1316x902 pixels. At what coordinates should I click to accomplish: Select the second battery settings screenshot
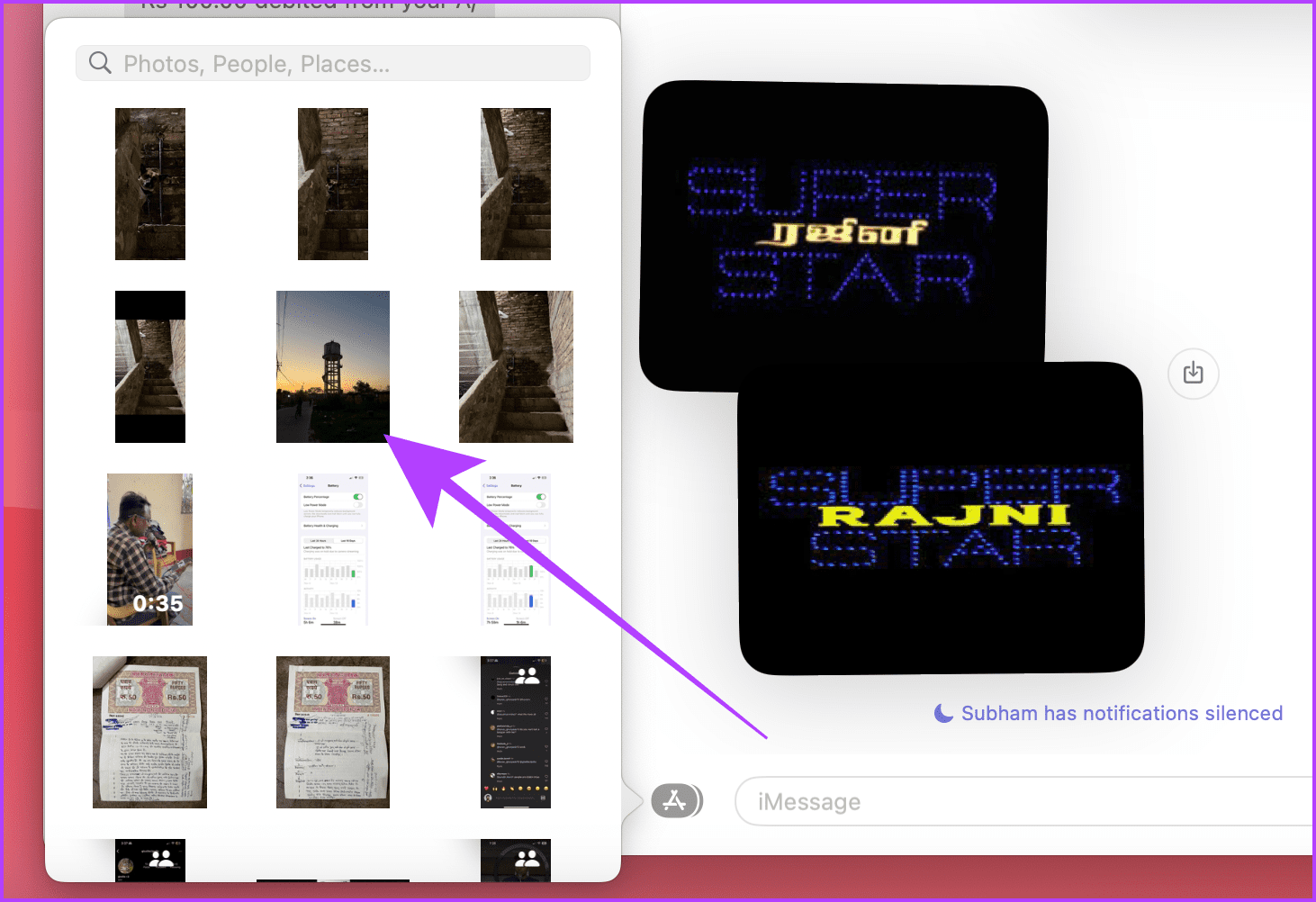pos(515,548)
